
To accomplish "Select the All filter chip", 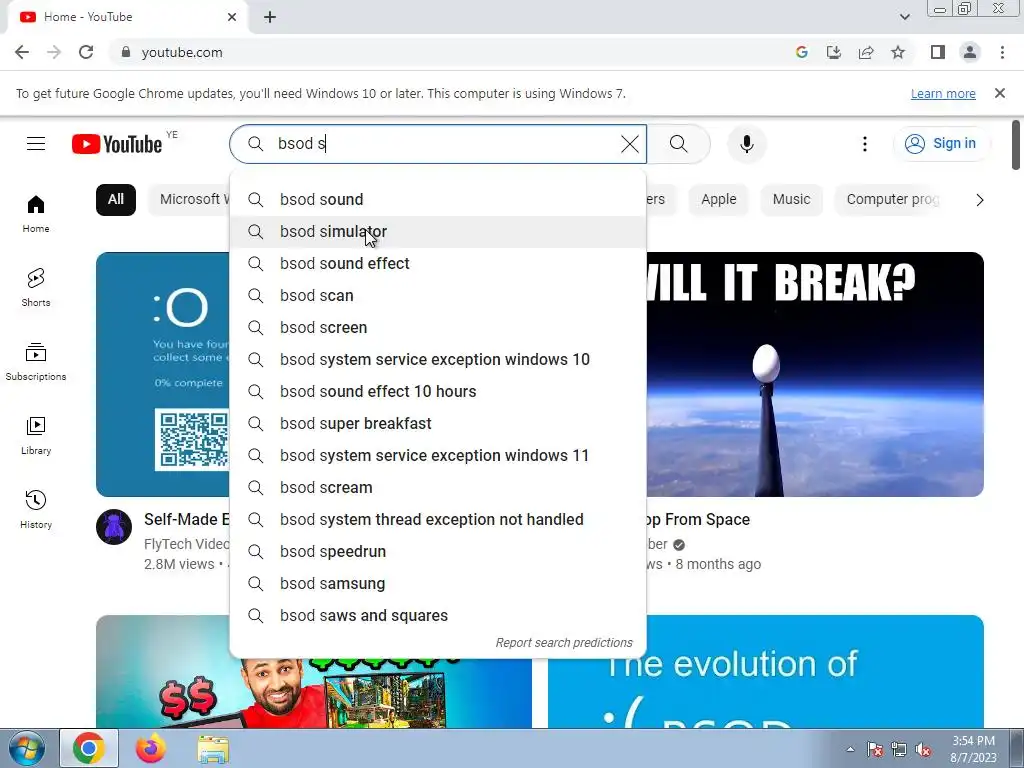I will coord(116,199).
